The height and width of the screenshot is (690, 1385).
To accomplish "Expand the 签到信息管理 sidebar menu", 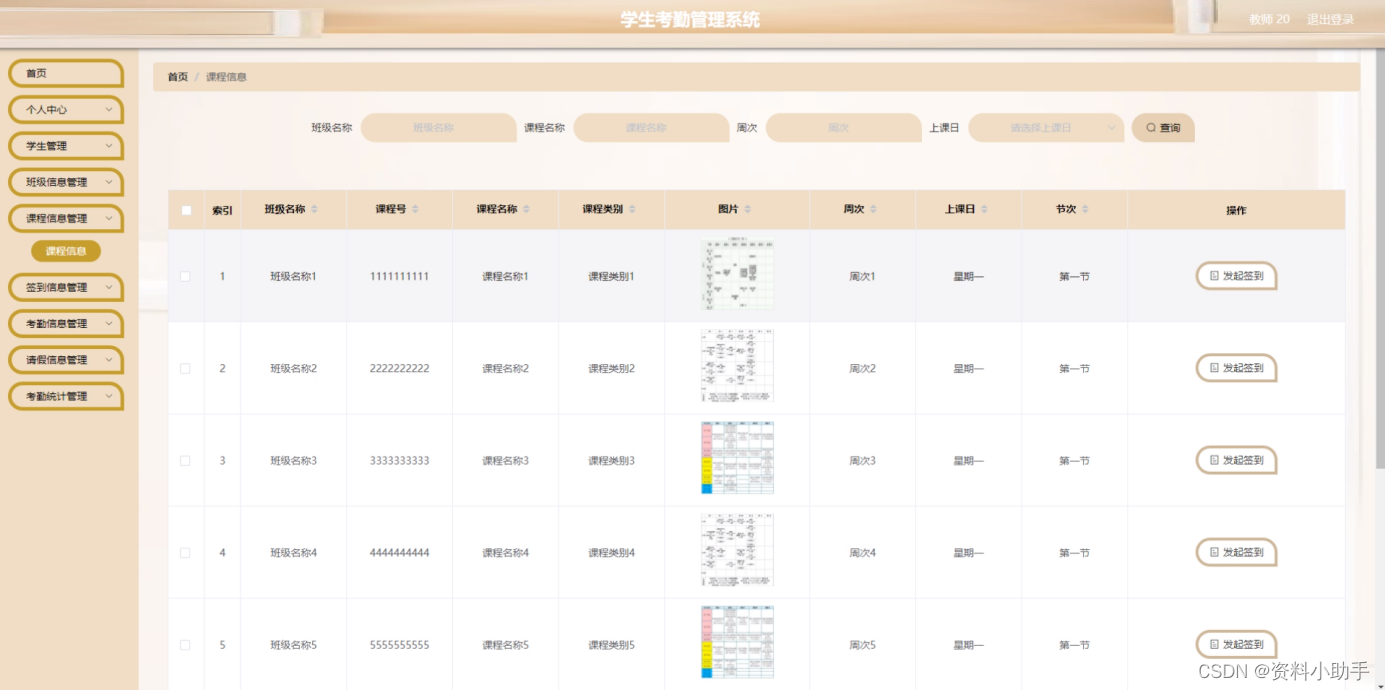I will coord(66,287).
